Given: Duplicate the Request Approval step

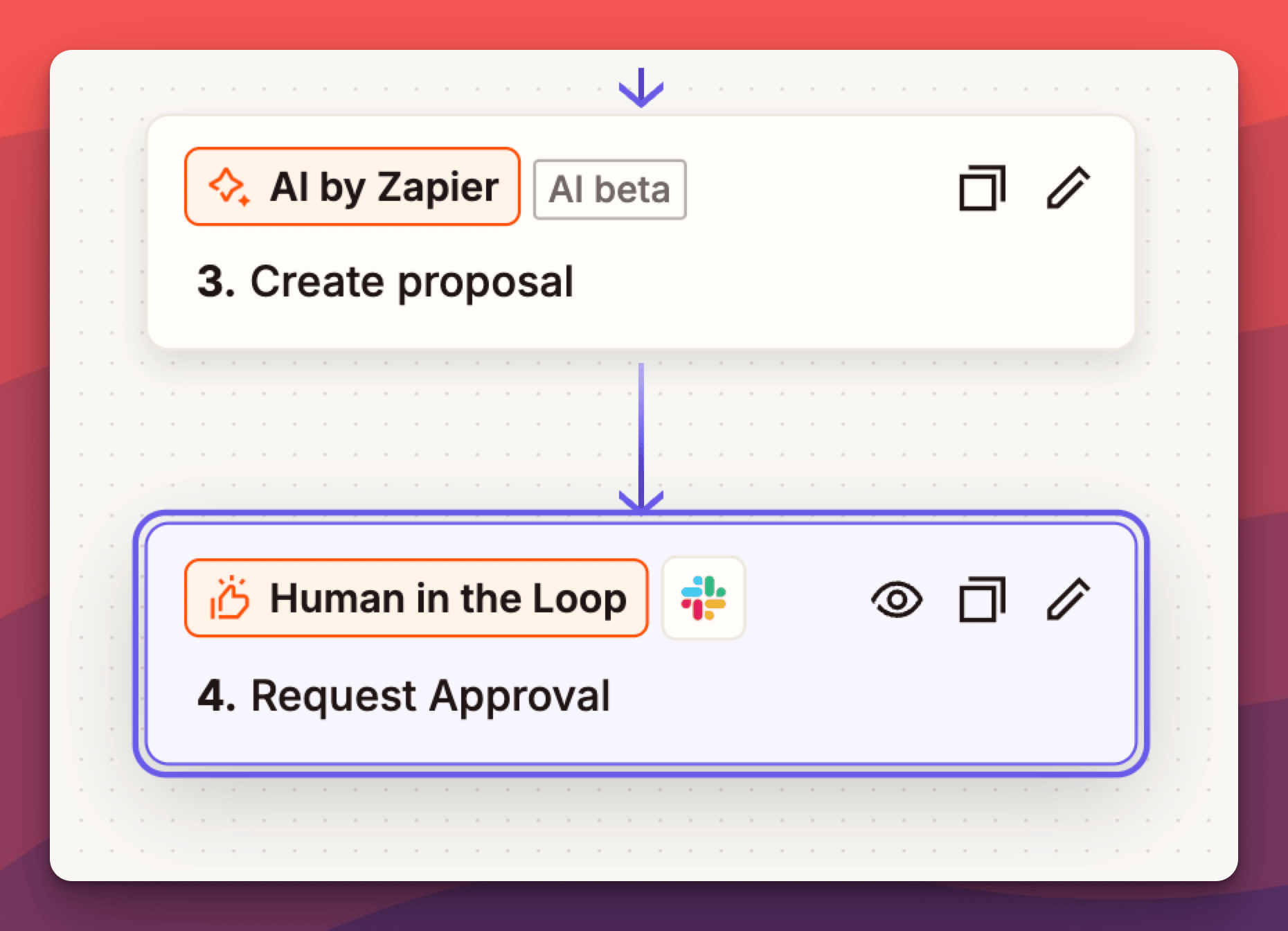Looking at the screenshot, I should point(982,599).
